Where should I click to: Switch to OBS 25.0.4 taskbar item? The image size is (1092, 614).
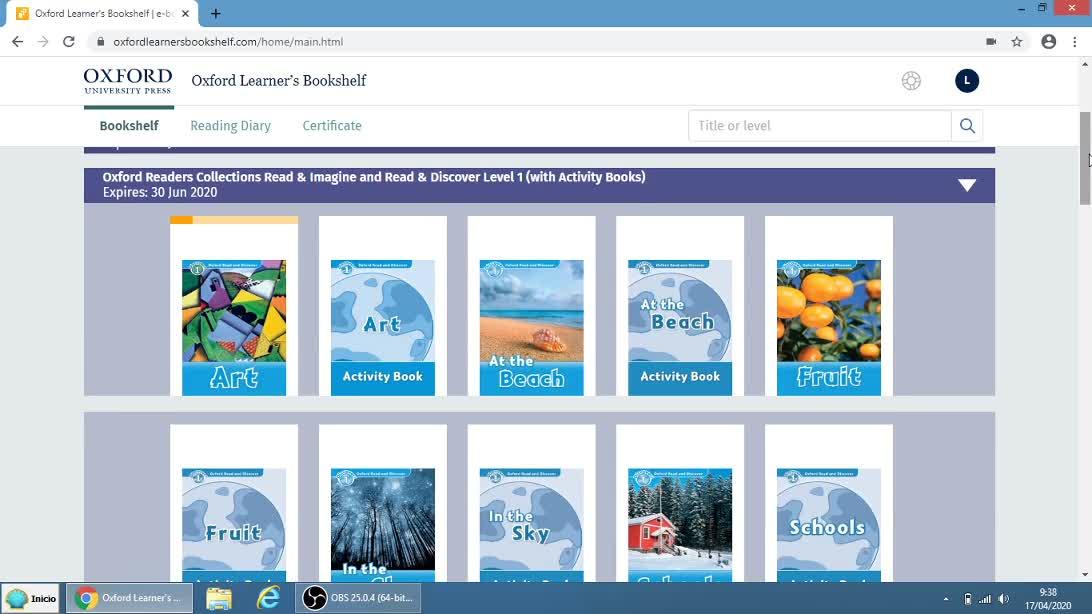(358, 598)
